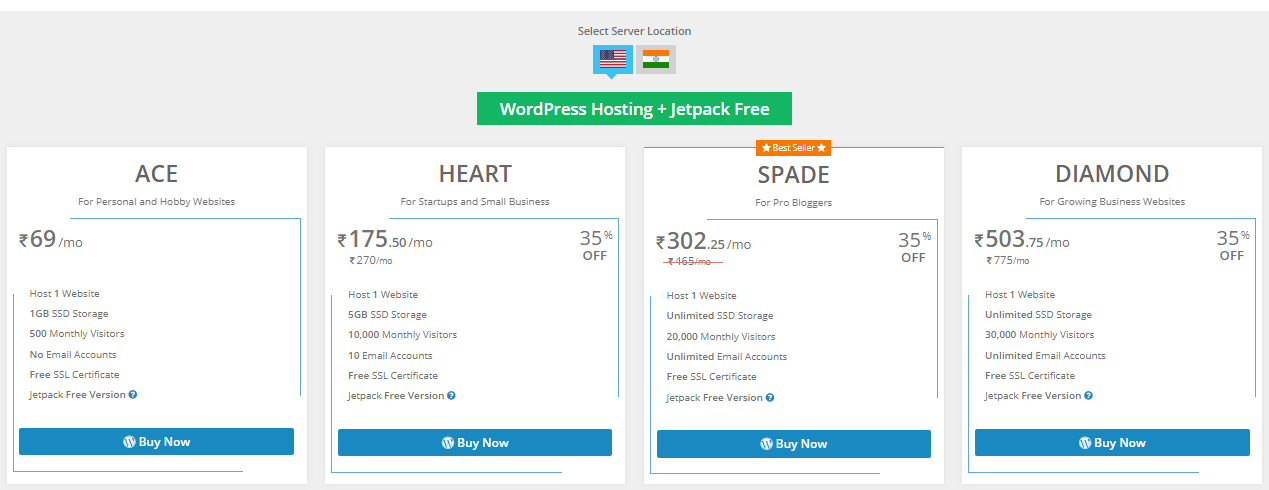
Task: Click the 35% OFF label on HEART
Action: [x=596, y=245]
